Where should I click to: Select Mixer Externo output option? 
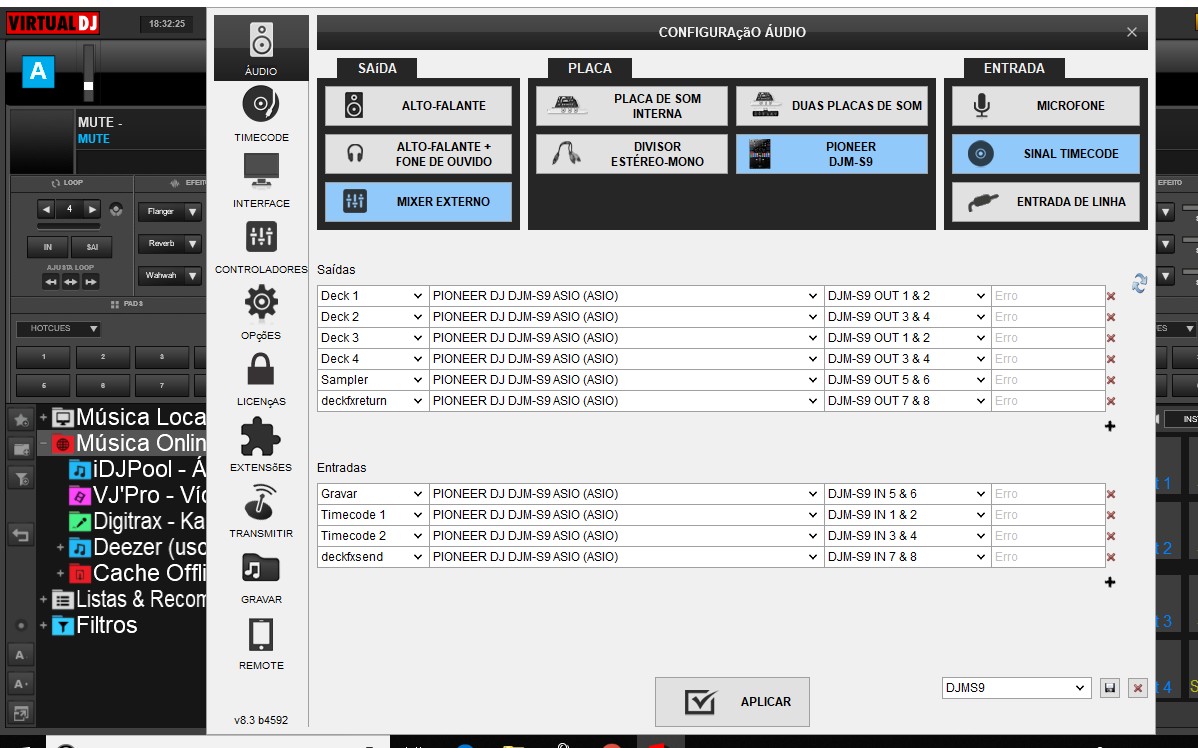(418, 202)
